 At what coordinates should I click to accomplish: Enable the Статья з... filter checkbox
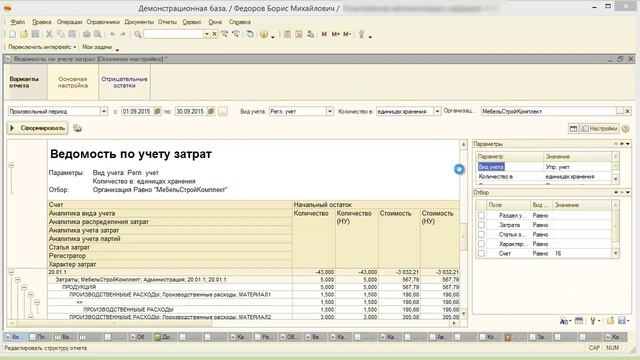click(x=481, y=234)
